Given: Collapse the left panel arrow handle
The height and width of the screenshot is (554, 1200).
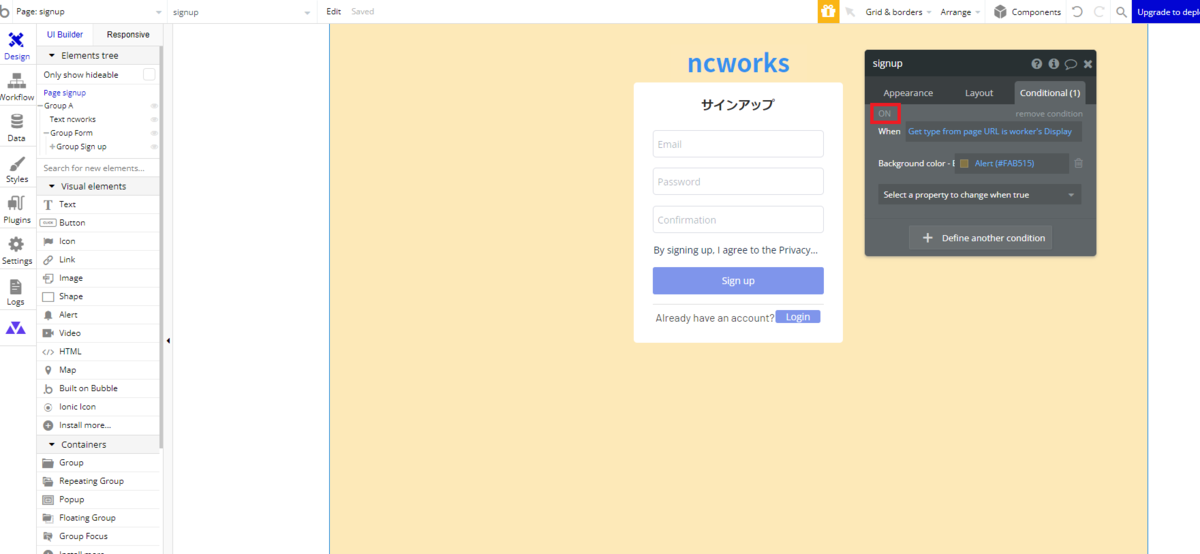Looking at the screenshot, I should point(168,341).
